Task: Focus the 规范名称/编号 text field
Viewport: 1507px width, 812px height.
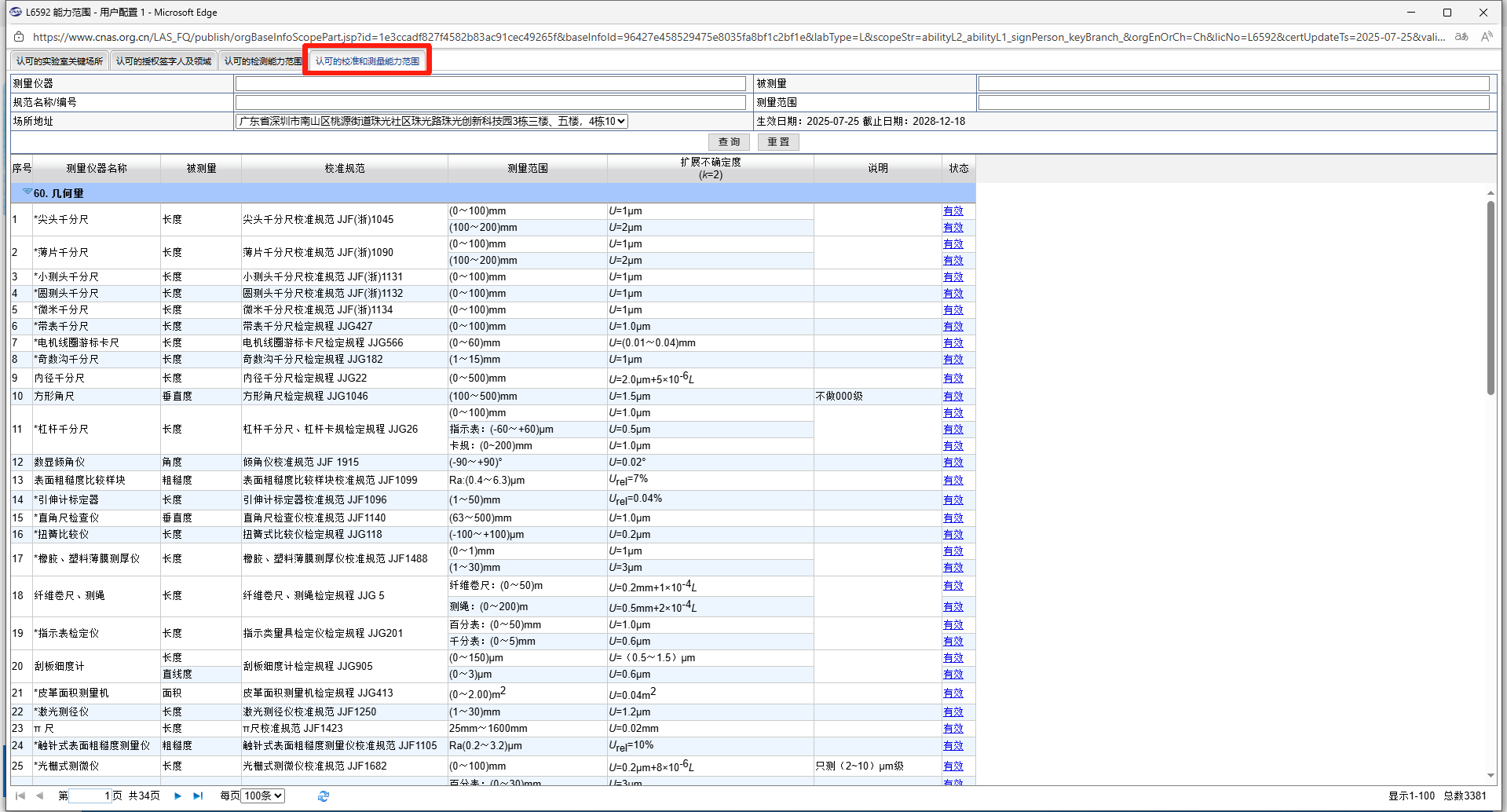Action: click(490, 102)
